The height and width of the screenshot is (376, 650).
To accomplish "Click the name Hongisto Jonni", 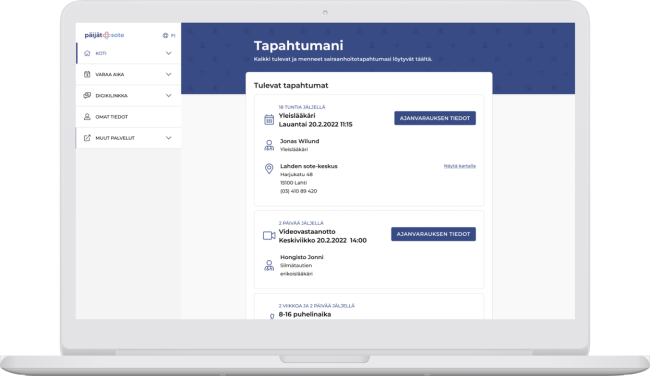I will pyautogui.click(x=302, y=257).
